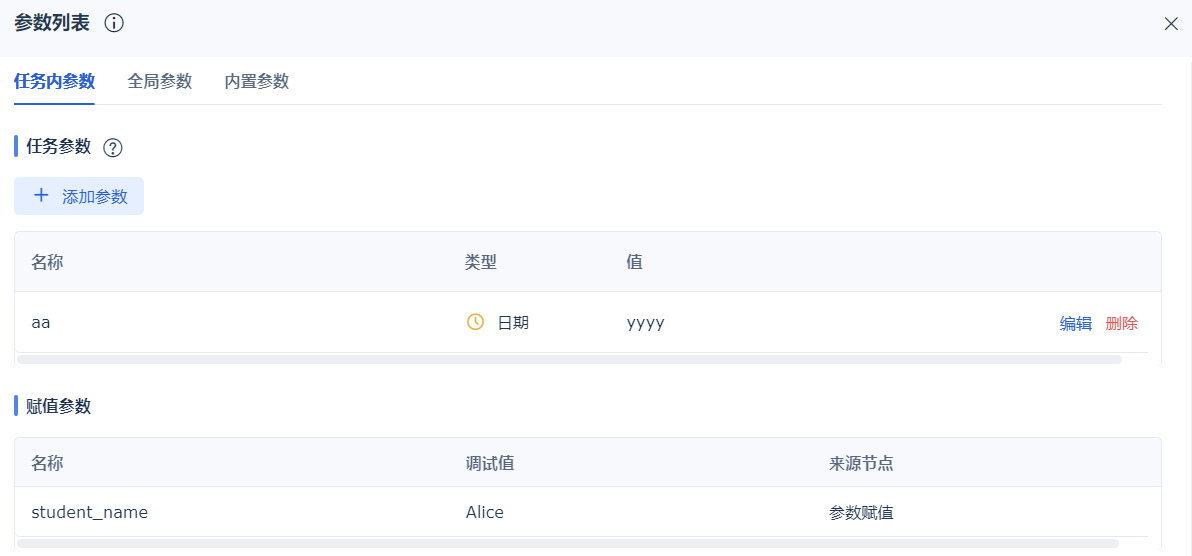Click the task parameter table horizontal scrollbar
This screenshot has height=556, width=1192.
(570, 359)
